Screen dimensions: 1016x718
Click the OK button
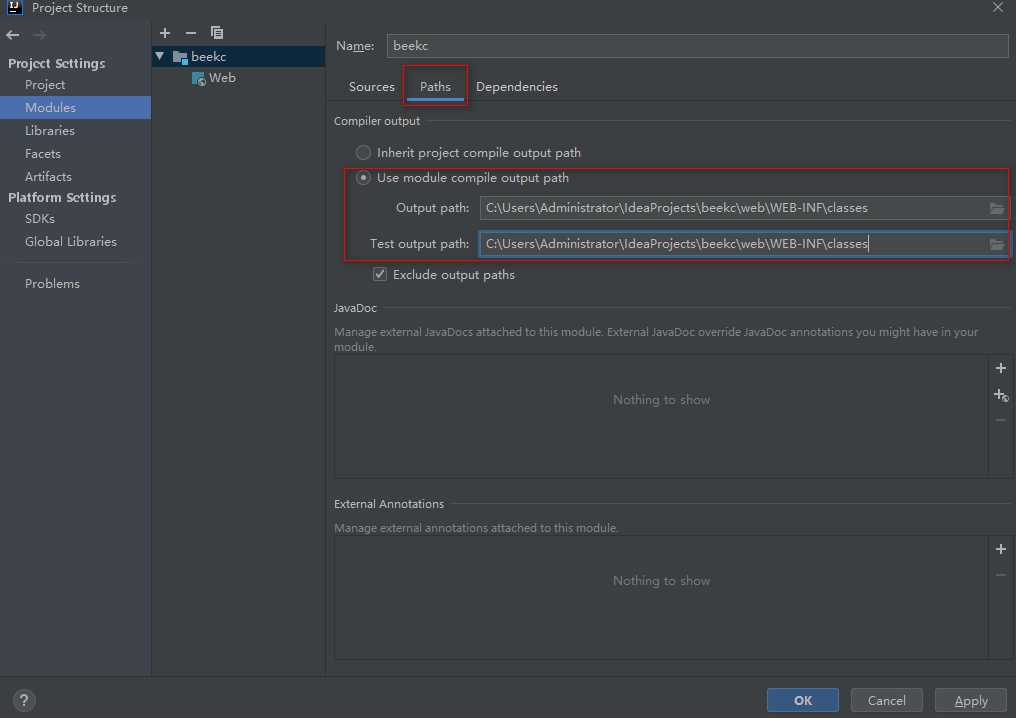coord(802,700)
